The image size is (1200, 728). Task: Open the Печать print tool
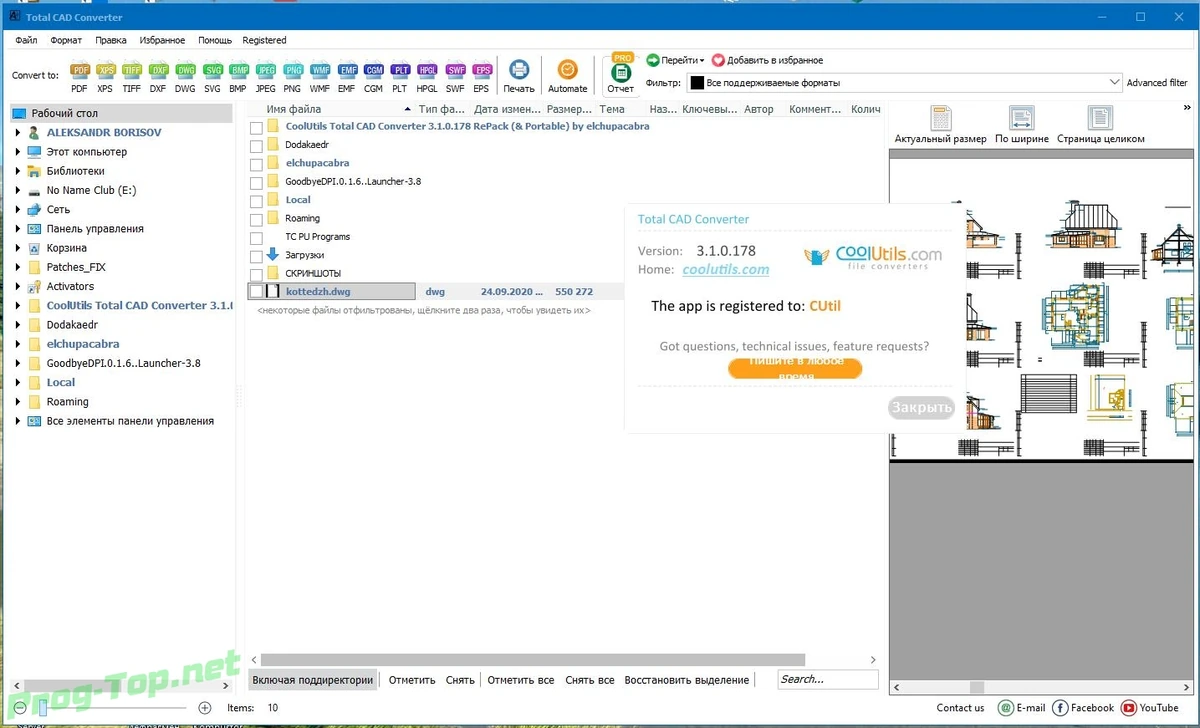tap(519, 76)
